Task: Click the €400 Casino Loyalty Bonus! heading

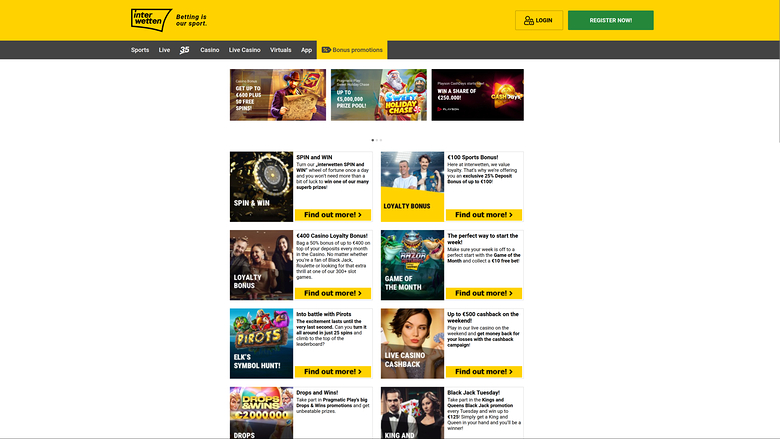Action: coord(332,236)
